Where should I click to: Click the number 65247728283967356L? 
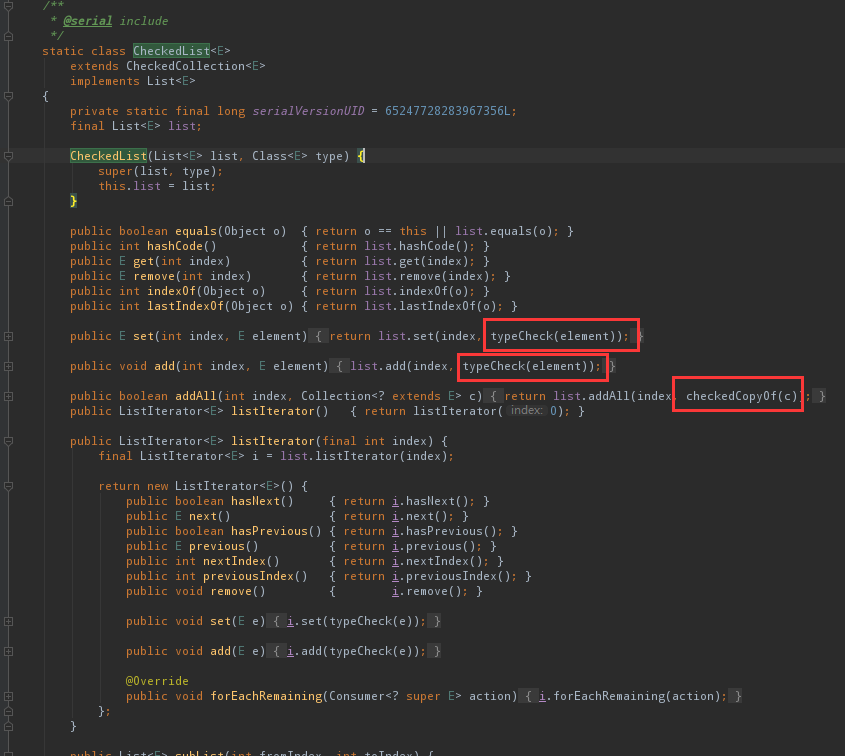447,111
